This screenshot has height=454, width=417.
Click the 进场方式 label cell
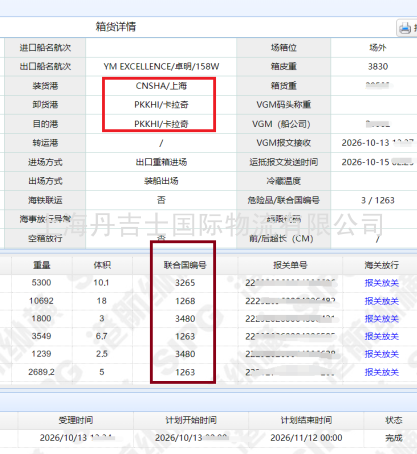click(x=45, y=162)
